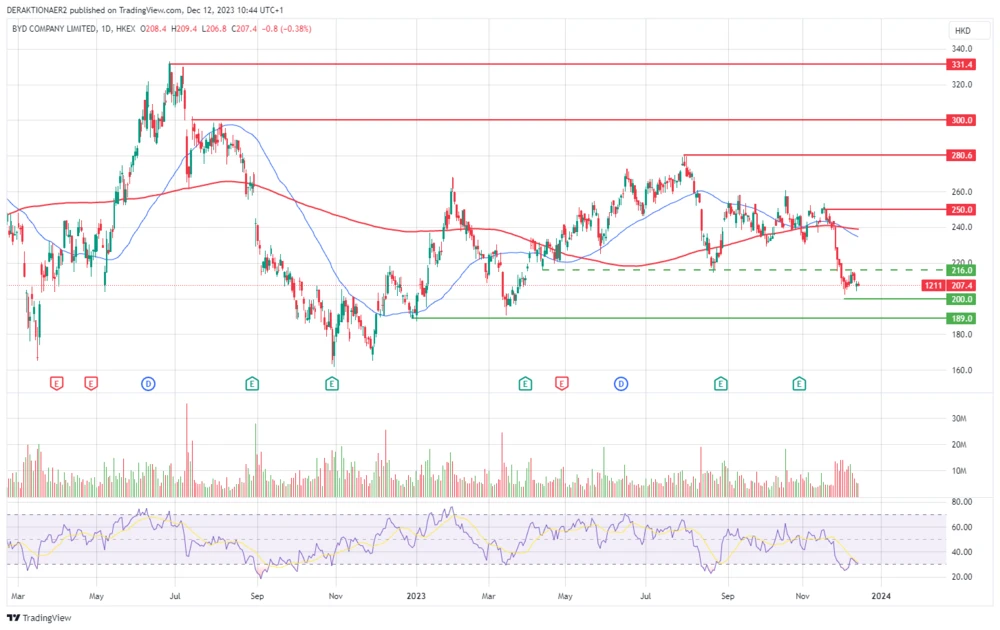
Task: Select the blue dividend D marker near June 2023
Action: (x=621, y=383)
